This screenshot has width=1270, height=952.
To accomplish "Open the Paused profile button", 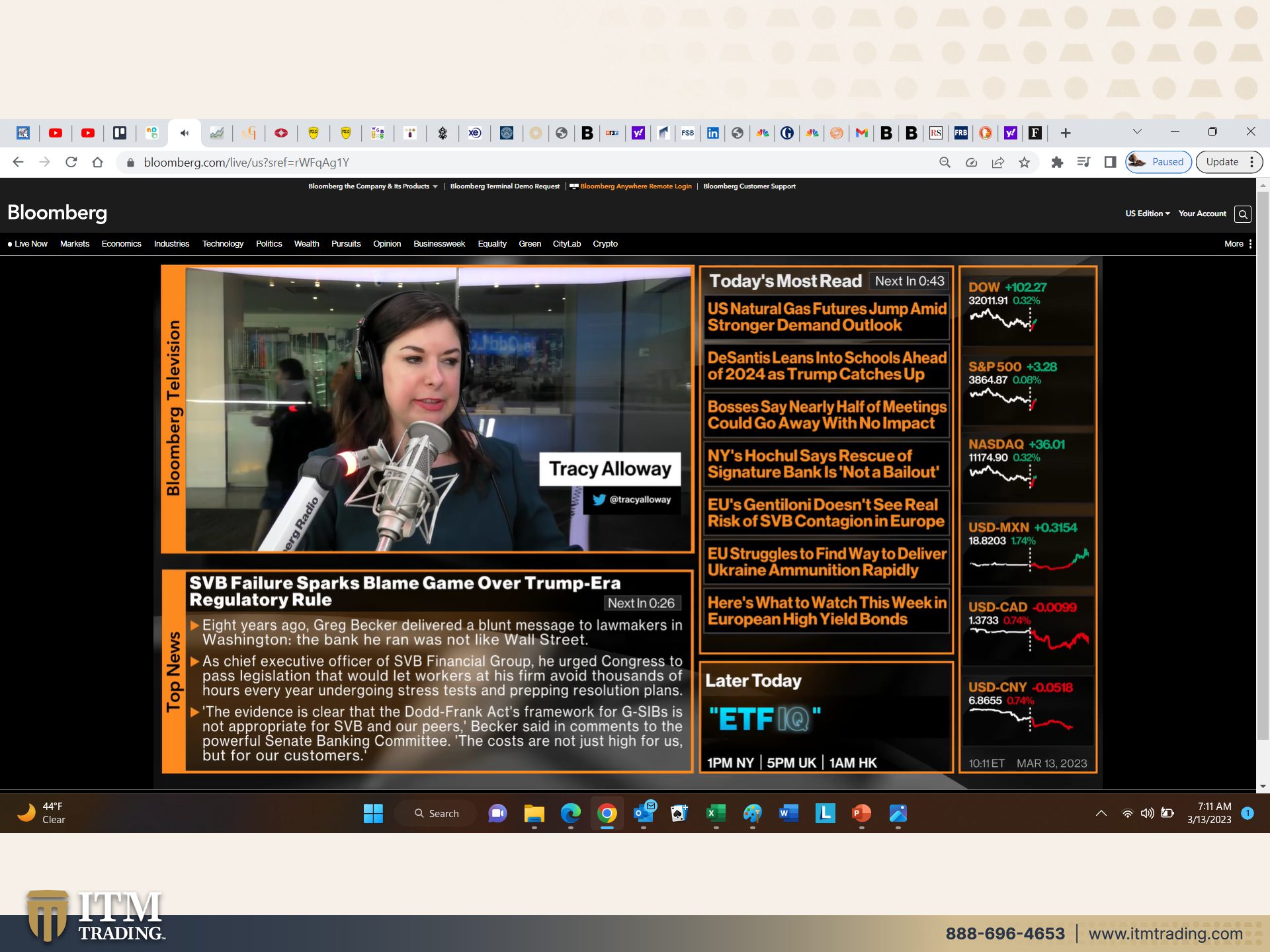I will tap(1158, 162).
